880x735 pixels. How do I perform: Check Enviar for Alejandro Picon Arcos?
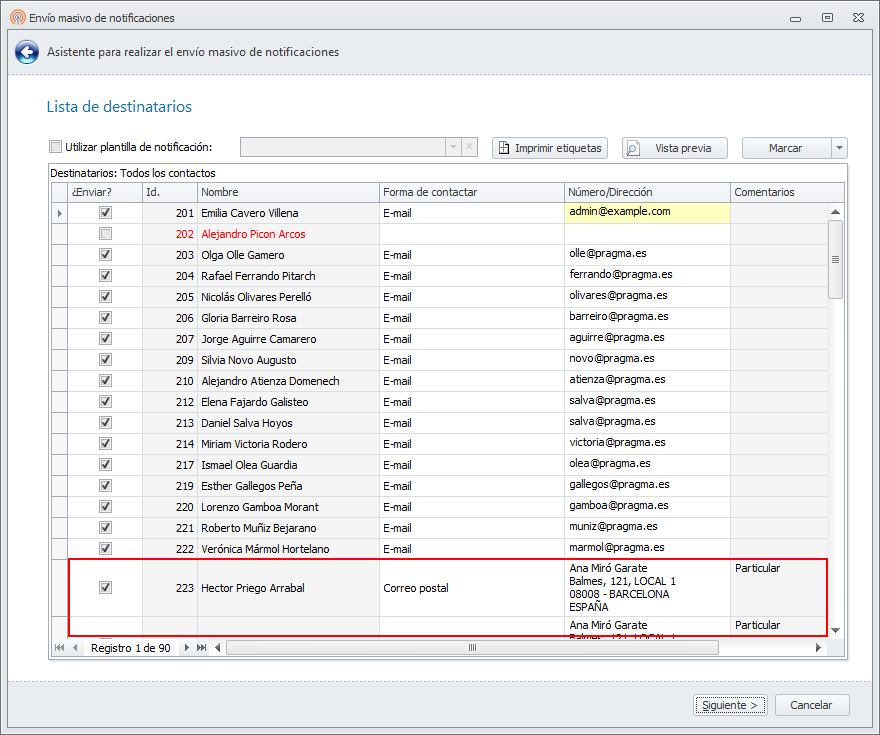click(x=105, y=234)
